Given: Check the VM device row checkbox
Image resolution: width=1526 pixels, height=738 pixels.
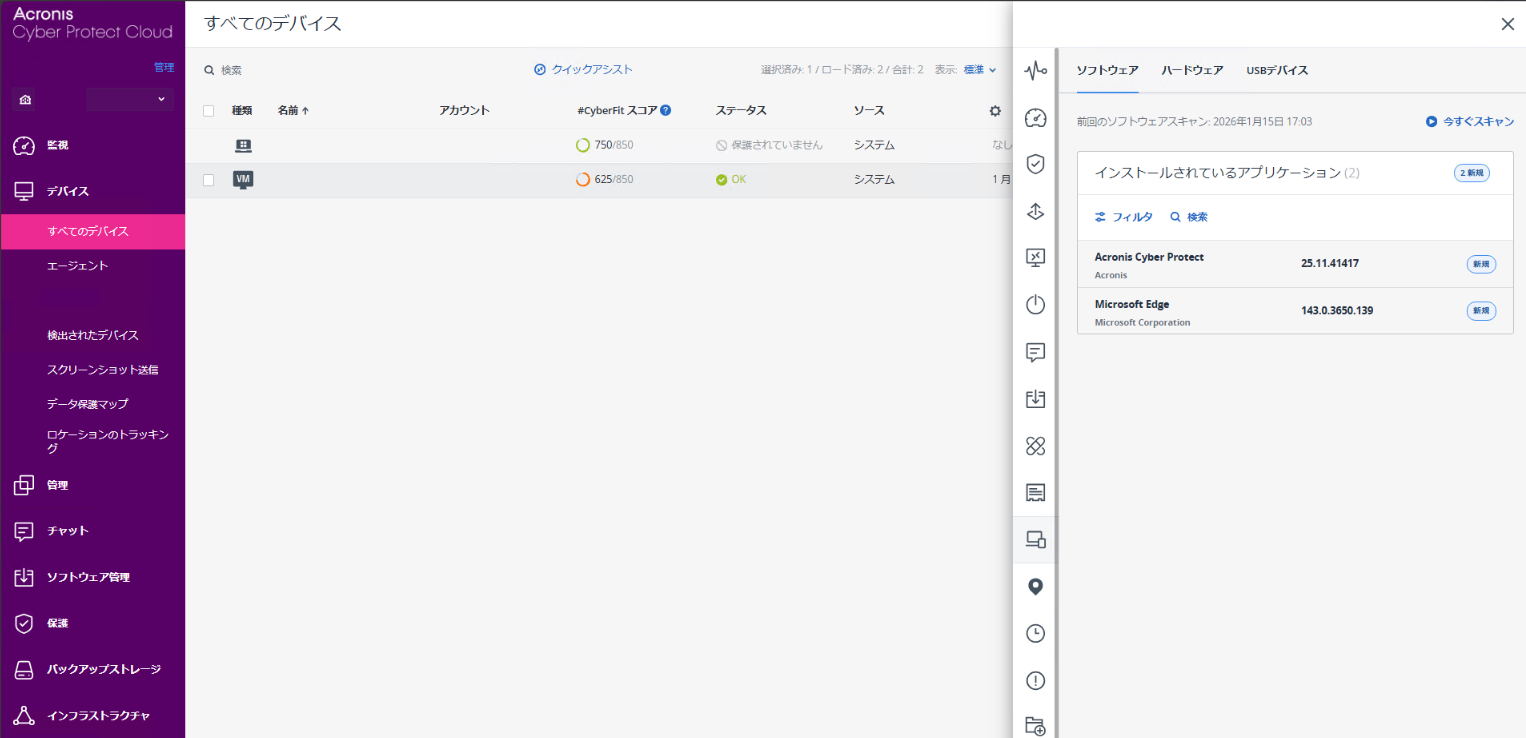Looking at the screenshot, I should point(209,180).
